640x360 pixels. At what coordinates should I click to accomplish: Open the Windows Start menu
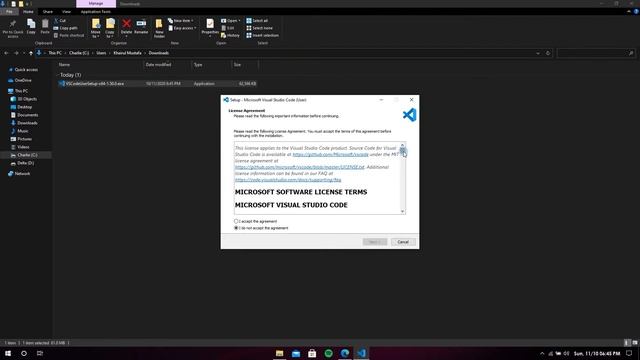pyautogui.click(x=8, y=353)
